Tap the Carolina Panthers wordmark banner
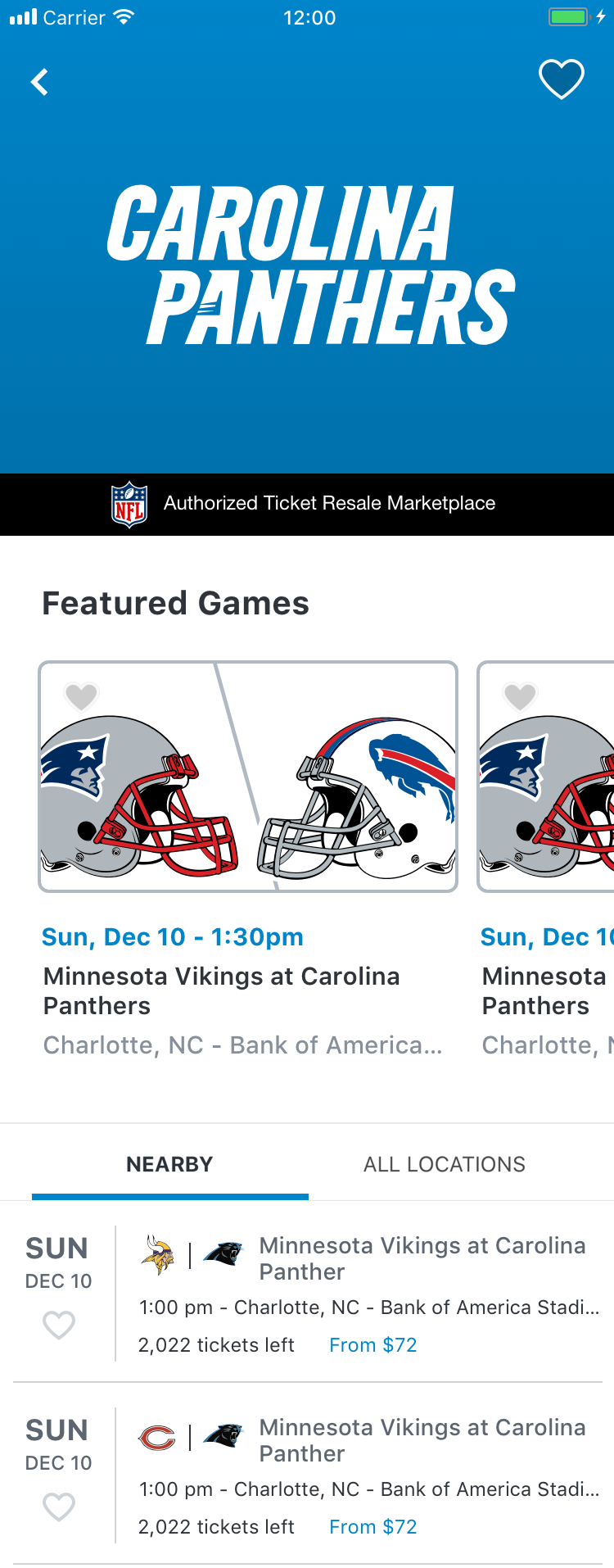The height and width of the screenshot is (1568, 614). [x=311, y=264]
